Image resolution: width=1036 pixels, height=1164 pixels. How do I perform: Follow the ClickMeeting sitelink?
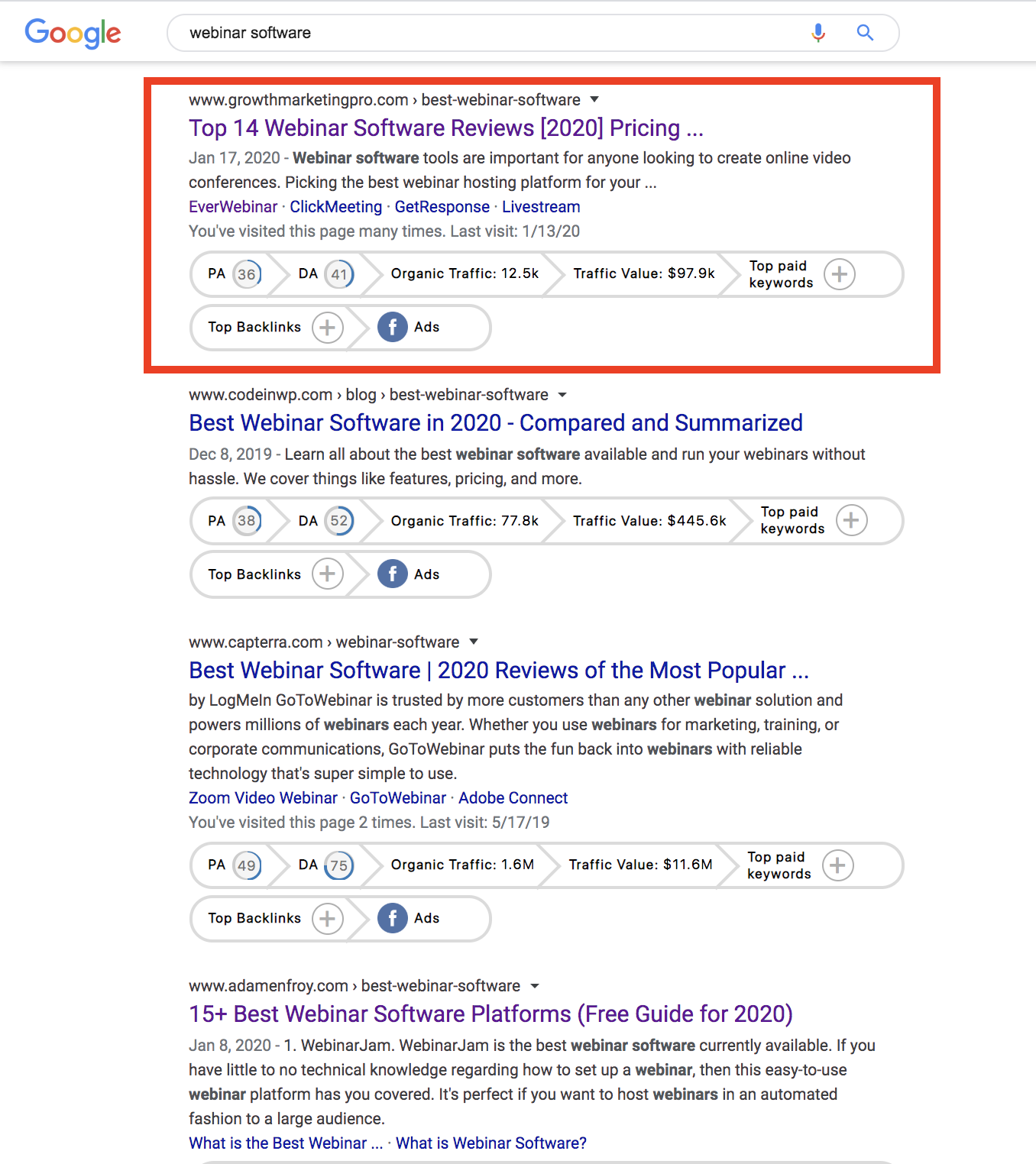pyautogui.click(x=336, y=207)
